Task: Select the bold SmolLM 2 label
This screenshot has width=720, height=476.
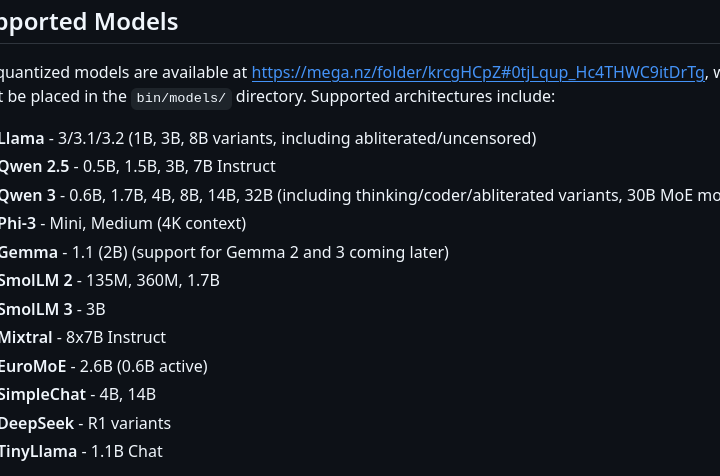Action: coord(36,280)
